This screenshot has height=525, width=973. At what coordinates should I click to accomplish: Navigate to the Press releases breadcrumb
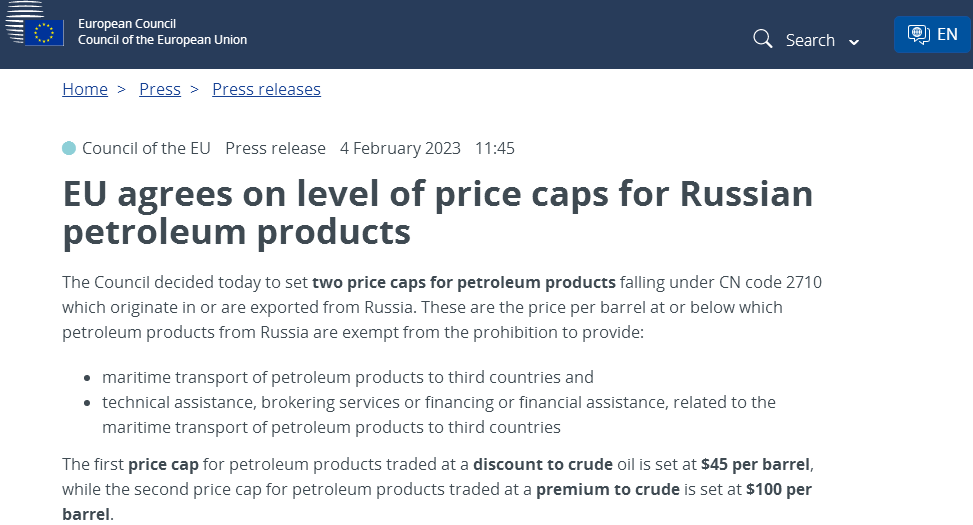tap(266, 89)
